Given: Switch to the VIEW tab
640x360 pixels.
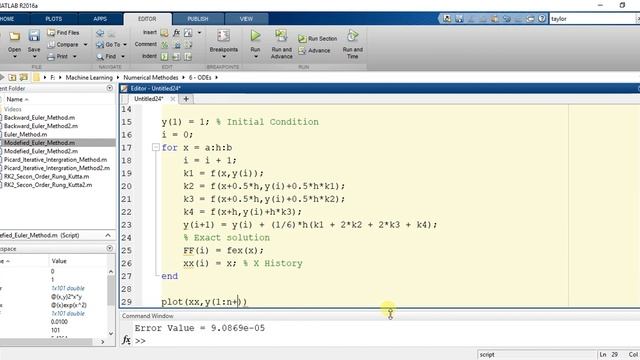Looking at the screenshot, I should [246, 19].
